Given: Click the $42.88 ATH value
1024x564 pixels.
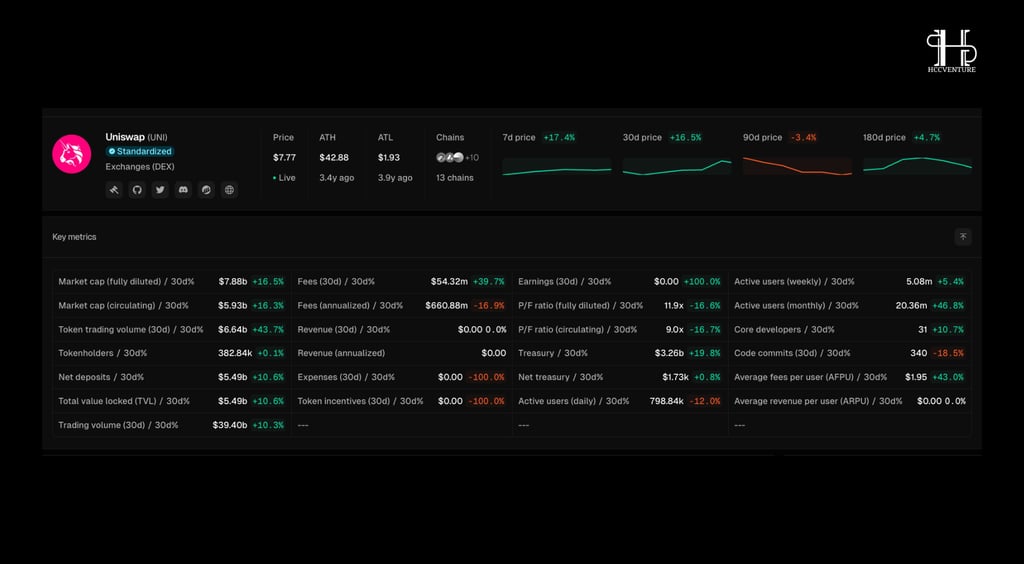Looking at the screenshot, I should pos(334,157).
